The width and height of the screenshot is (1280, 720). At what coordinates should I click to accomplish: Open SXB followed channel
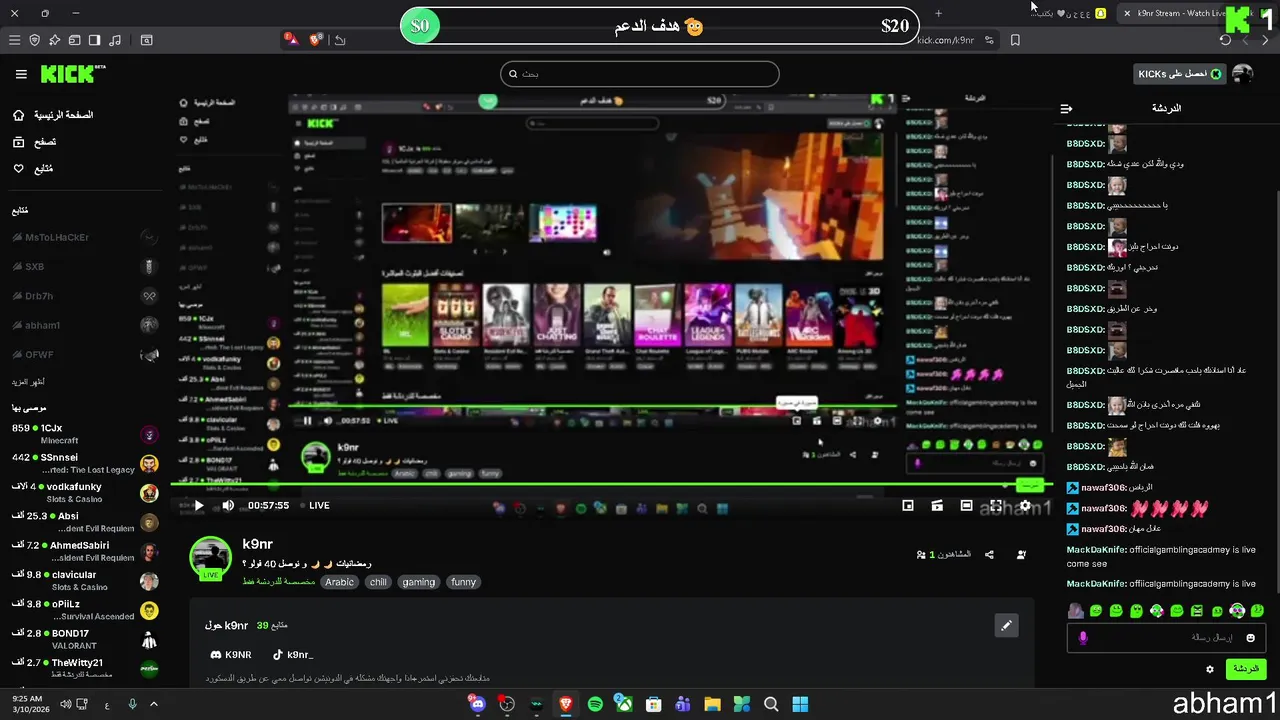coord(84,267)
